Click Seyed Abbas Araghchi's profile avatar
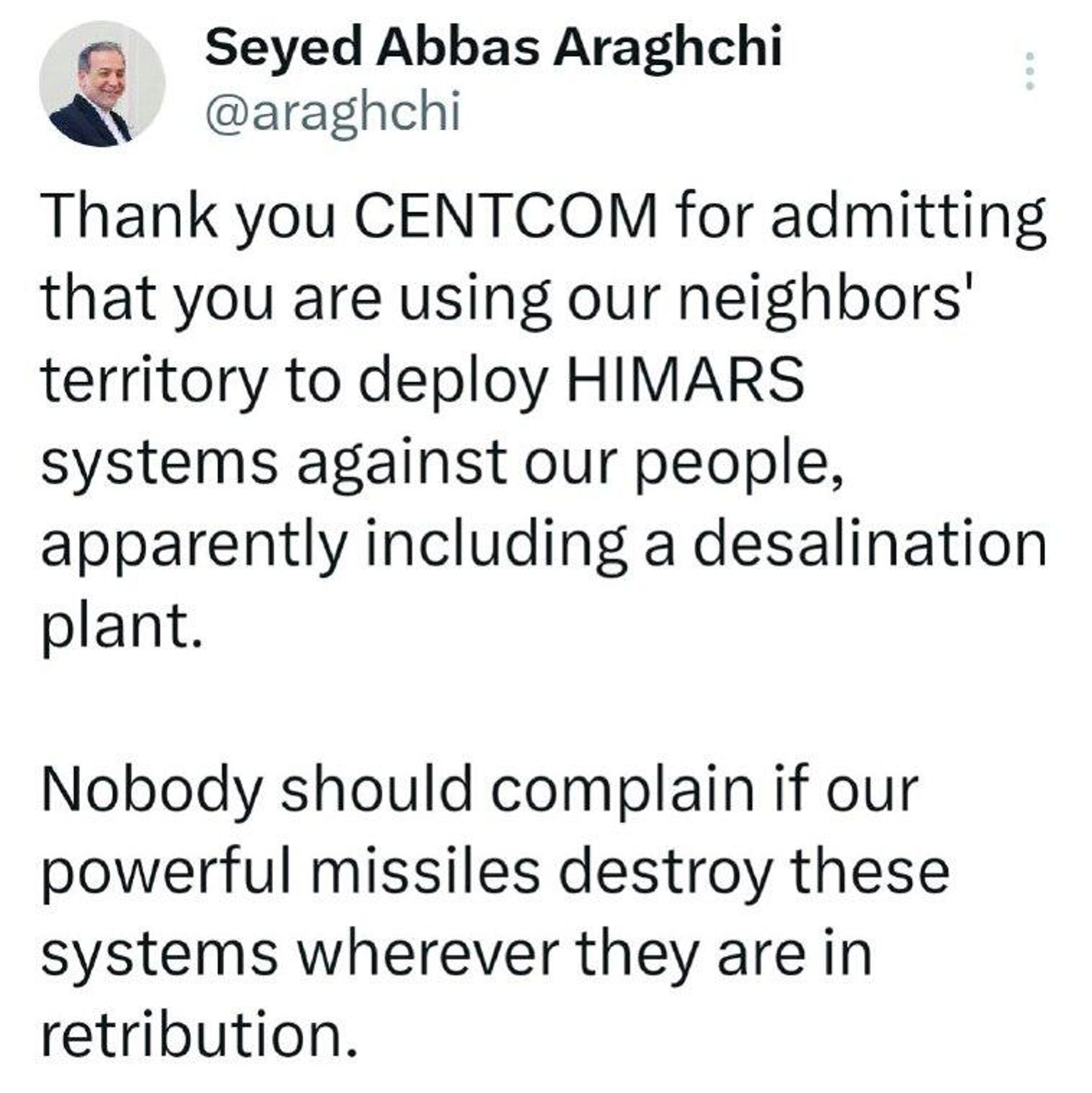 pos(102,84)
